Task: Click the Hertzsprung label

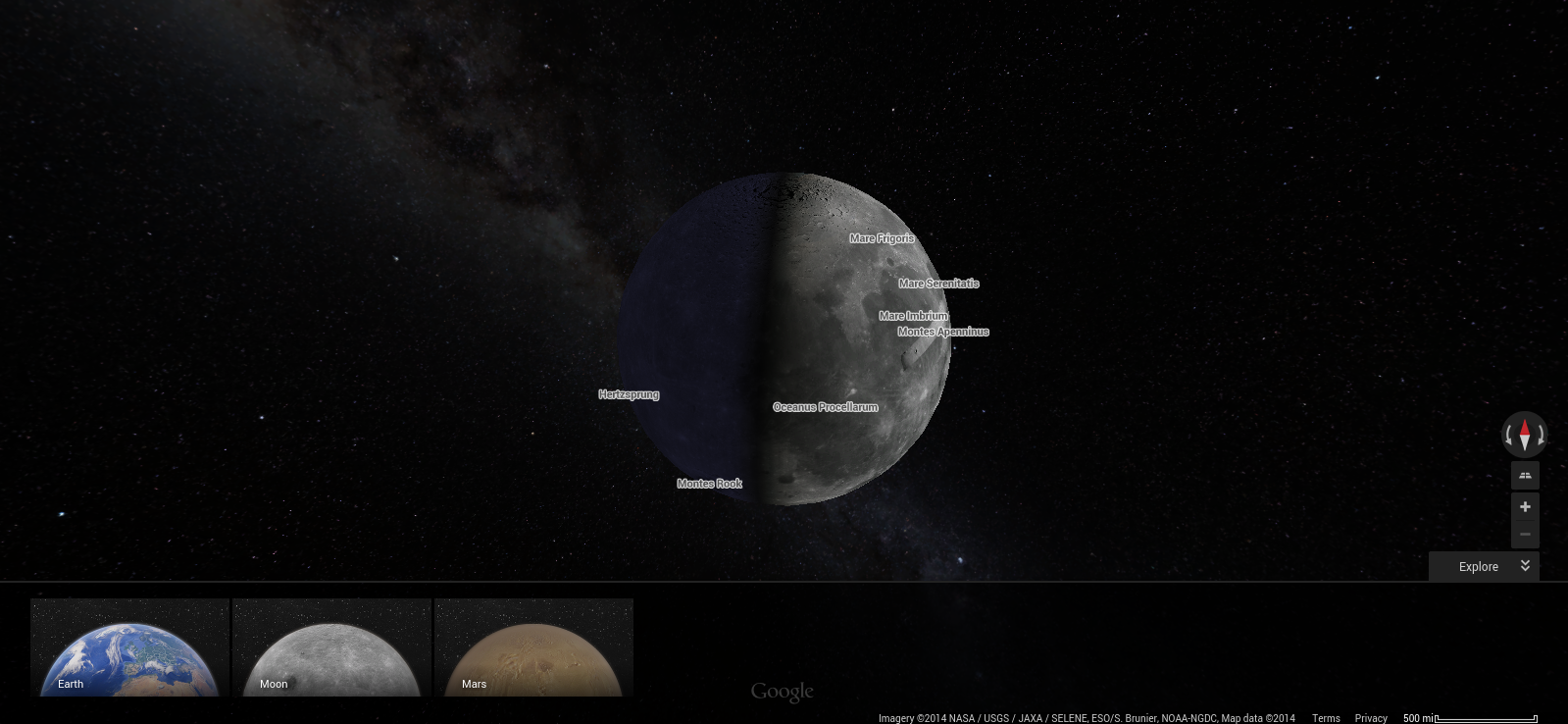Action: click(629, 394)
